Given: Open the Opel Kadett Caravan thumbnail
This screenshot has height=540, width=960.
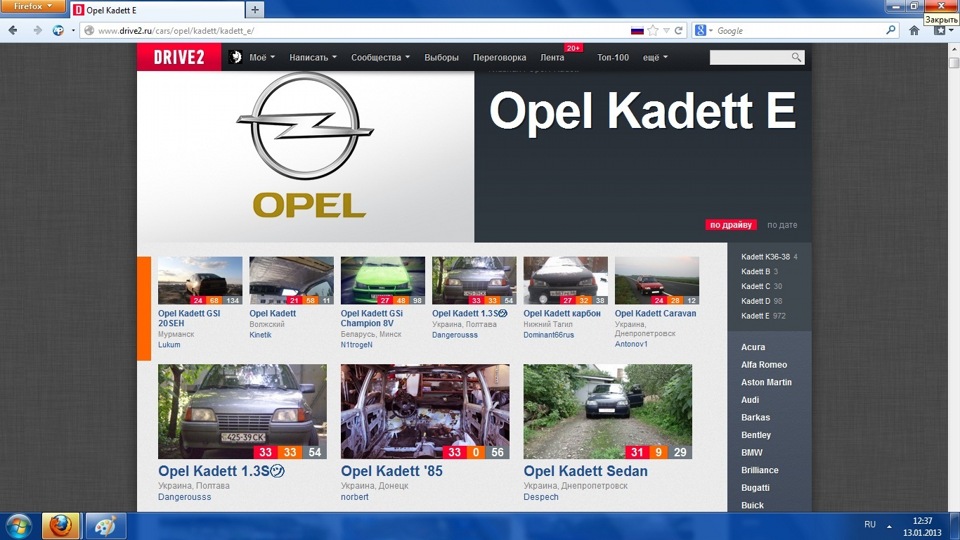Looking at the screenshot, I should [656, 280].
